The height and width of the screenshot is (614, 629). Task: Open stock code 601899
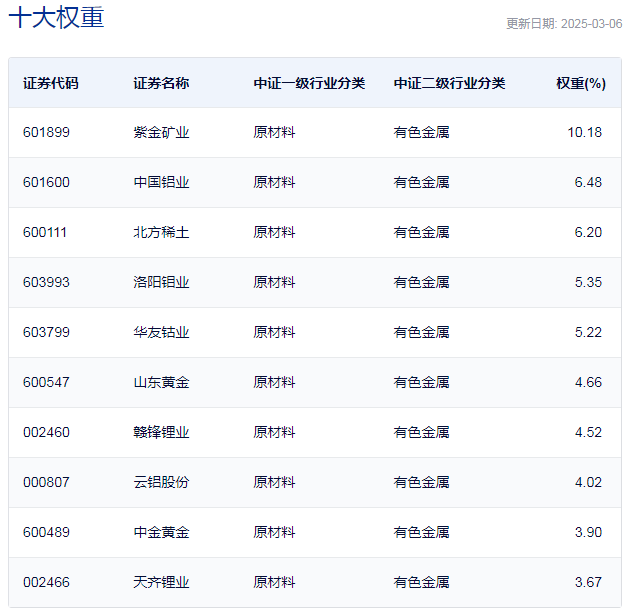[46, 132]
